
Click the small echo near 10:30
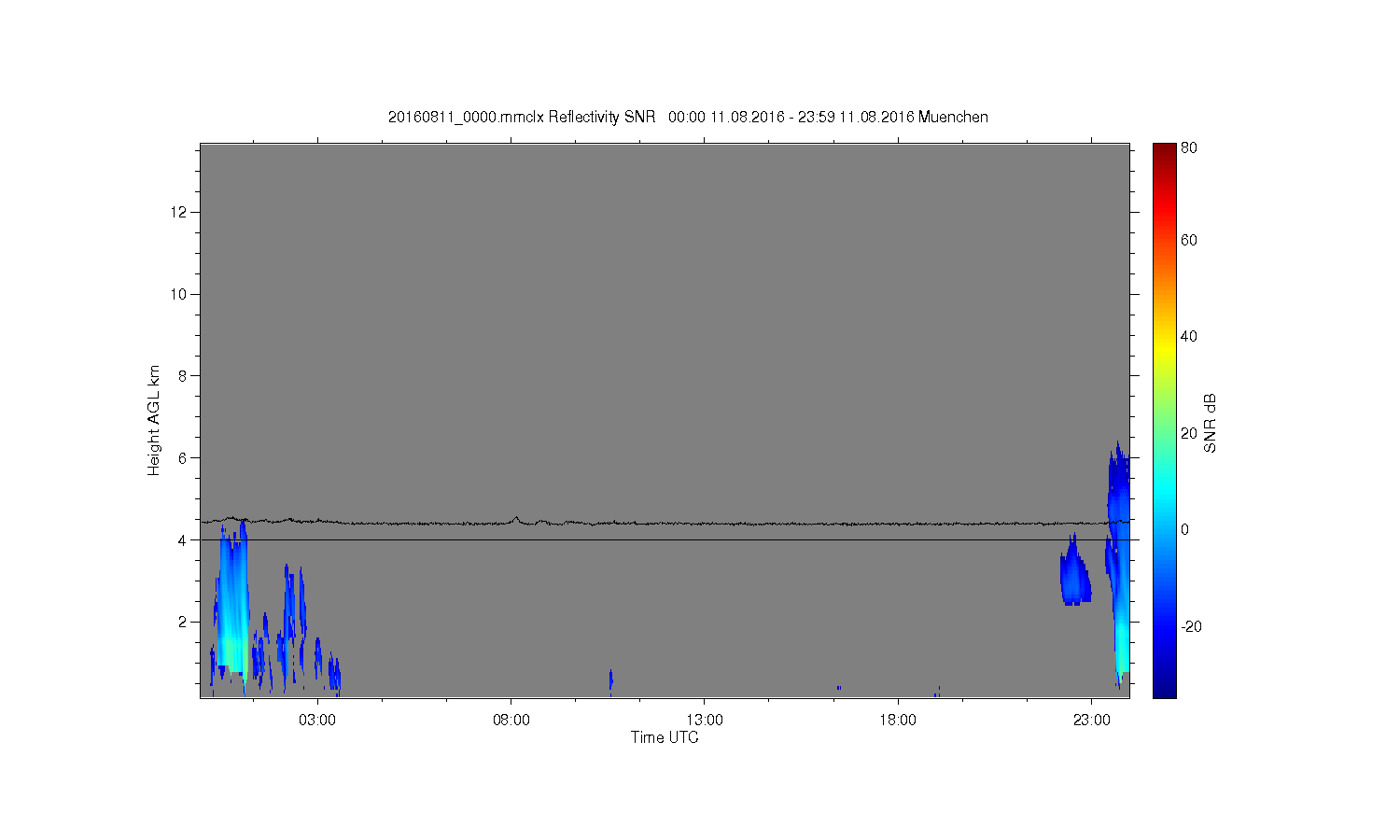point(610,680)
